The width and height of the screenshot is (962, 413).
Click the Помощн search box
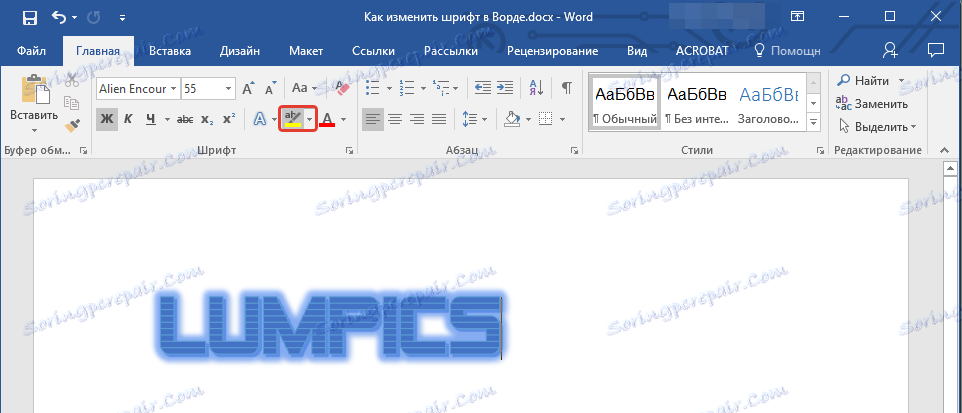788,51
